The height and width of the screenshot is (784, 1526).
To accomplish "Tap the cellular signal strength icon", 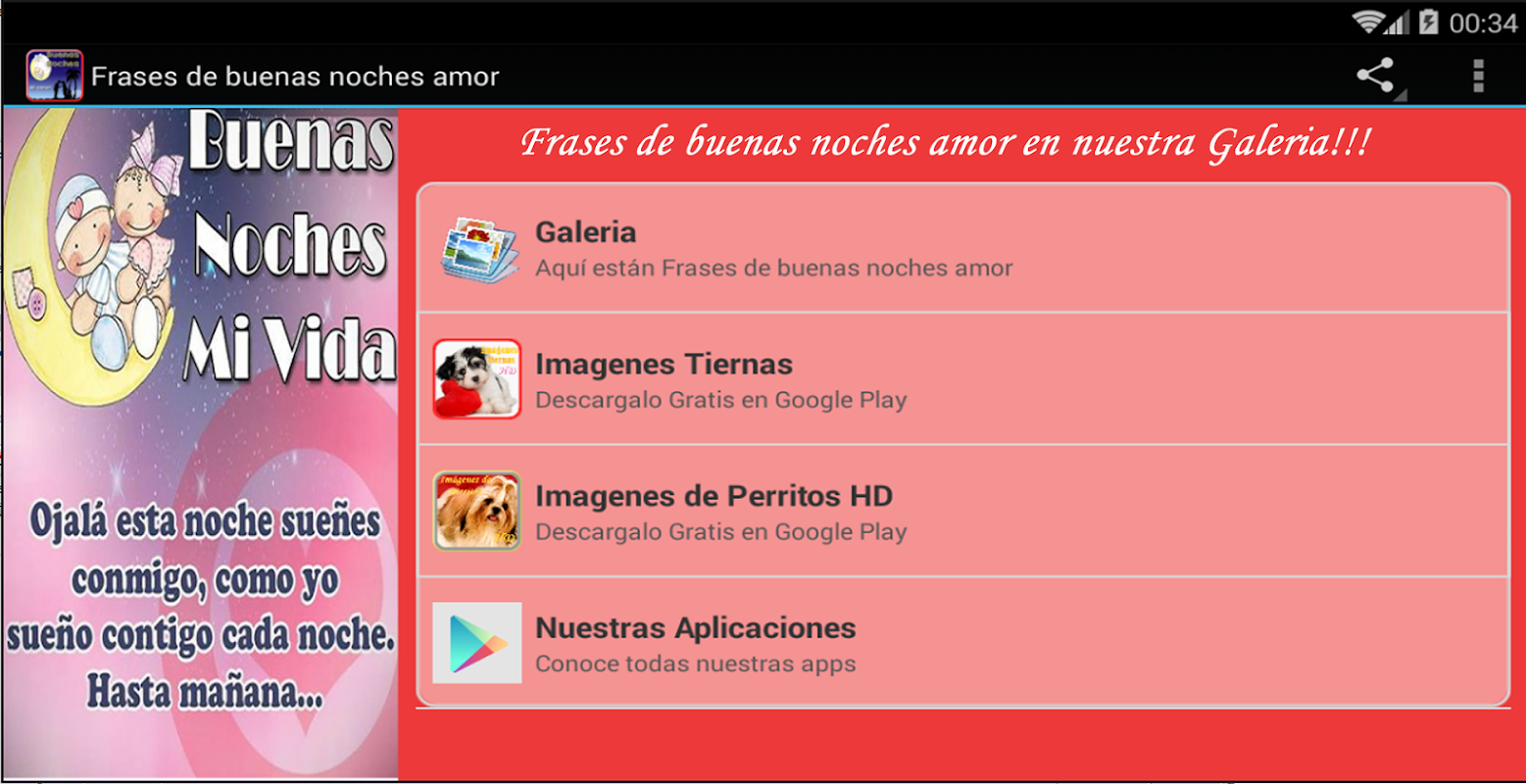I will (x=1400, y=23).
